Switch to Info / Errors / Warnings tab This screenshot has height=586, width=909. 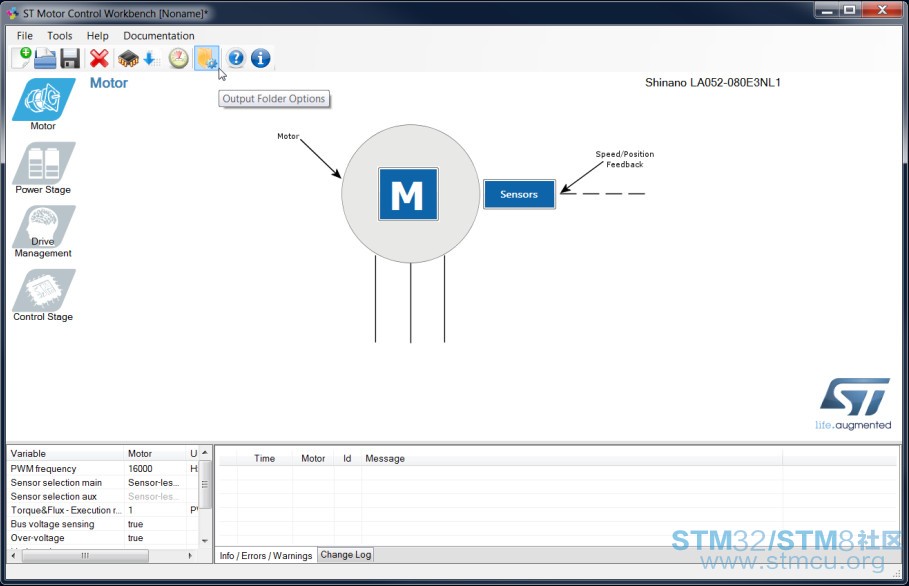[x=266, y=555]
